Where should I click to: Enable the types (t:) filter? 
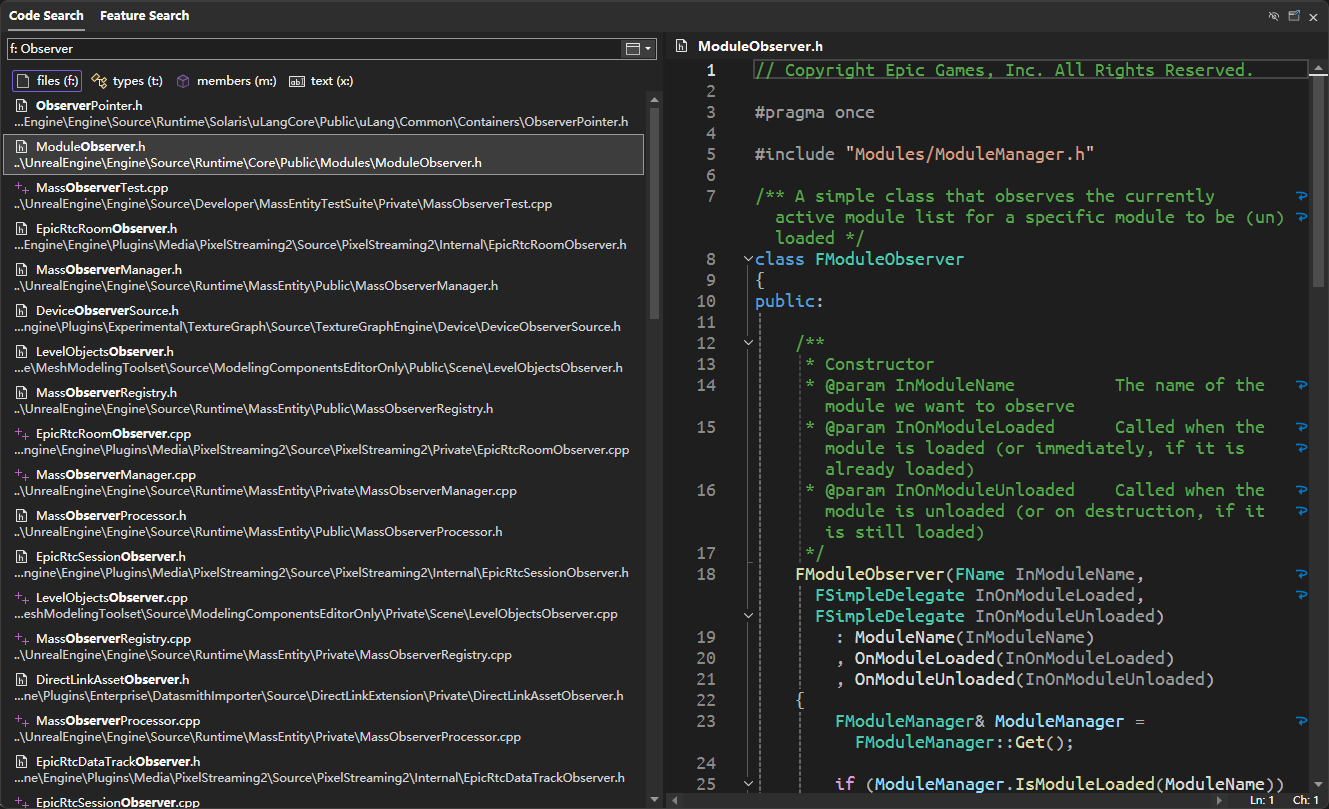(127, 81)
